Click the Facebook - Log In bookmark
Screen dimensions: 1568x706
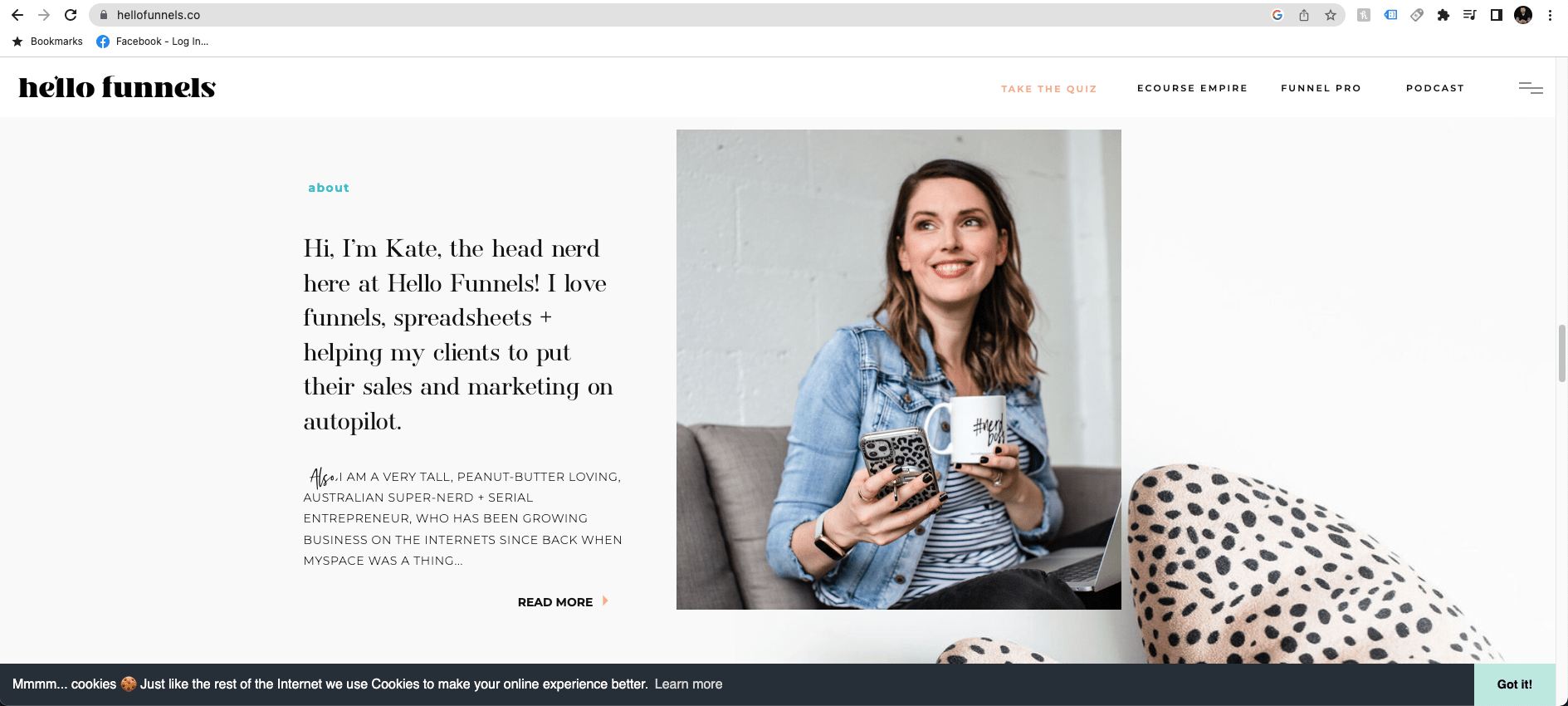pos(153,42)
